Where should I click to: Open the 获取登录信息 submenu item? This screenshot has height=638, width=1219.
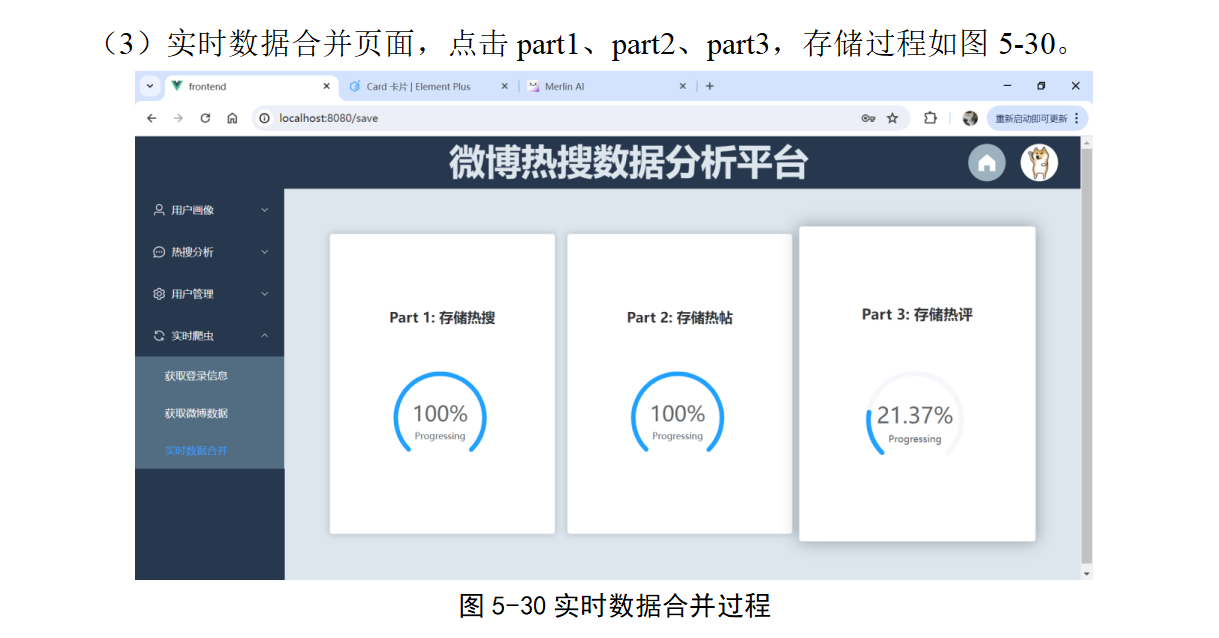pos(210,376)
